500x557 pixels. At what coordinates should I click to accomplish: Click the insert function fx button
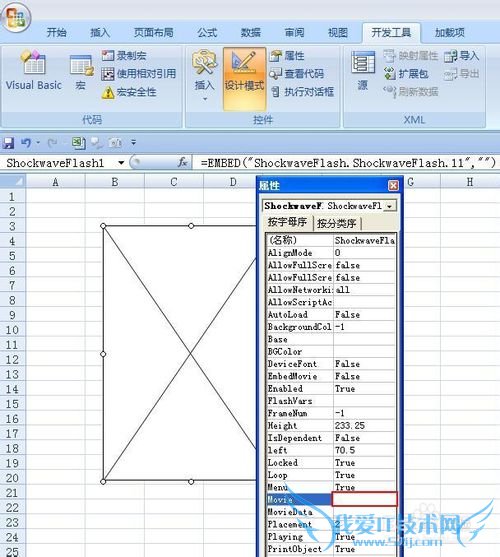coord(183,163)
